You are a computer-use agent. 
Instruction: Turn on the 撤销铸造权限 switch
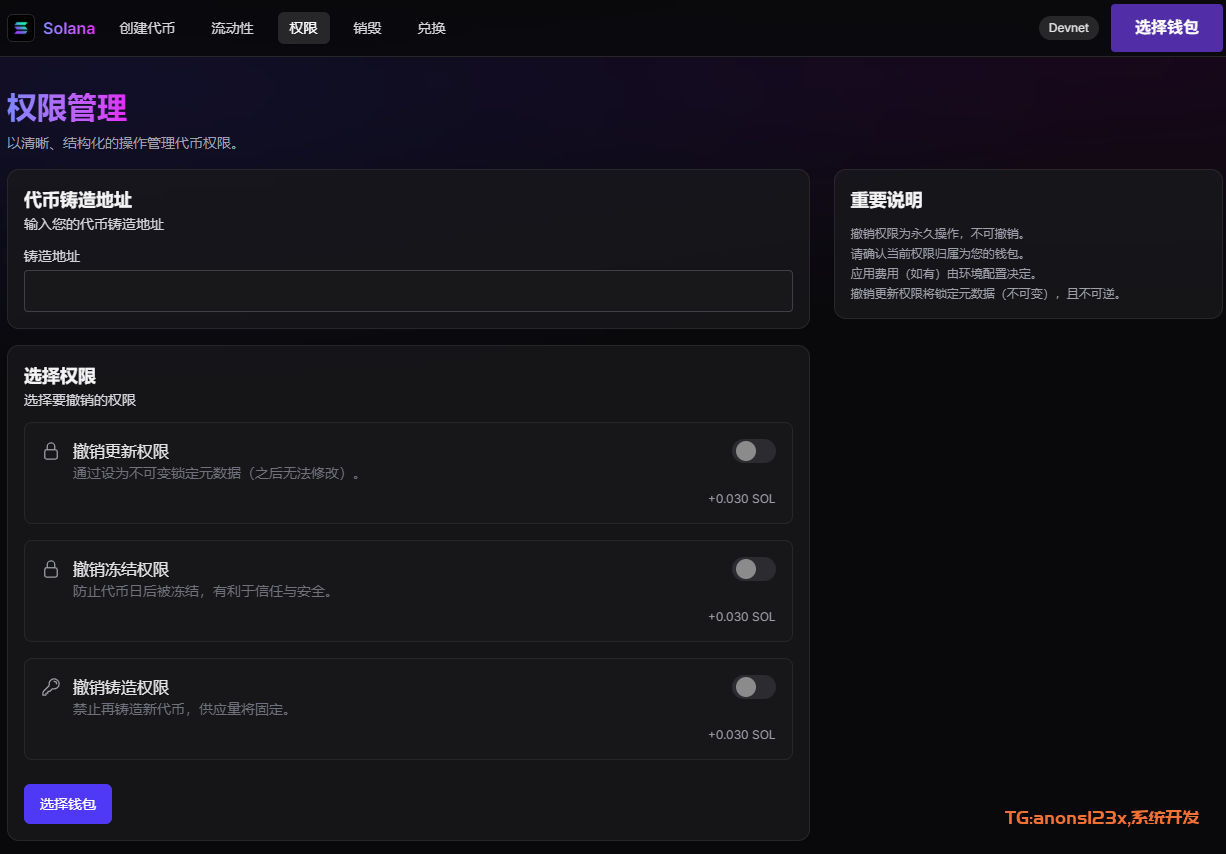tap(753, 687)
